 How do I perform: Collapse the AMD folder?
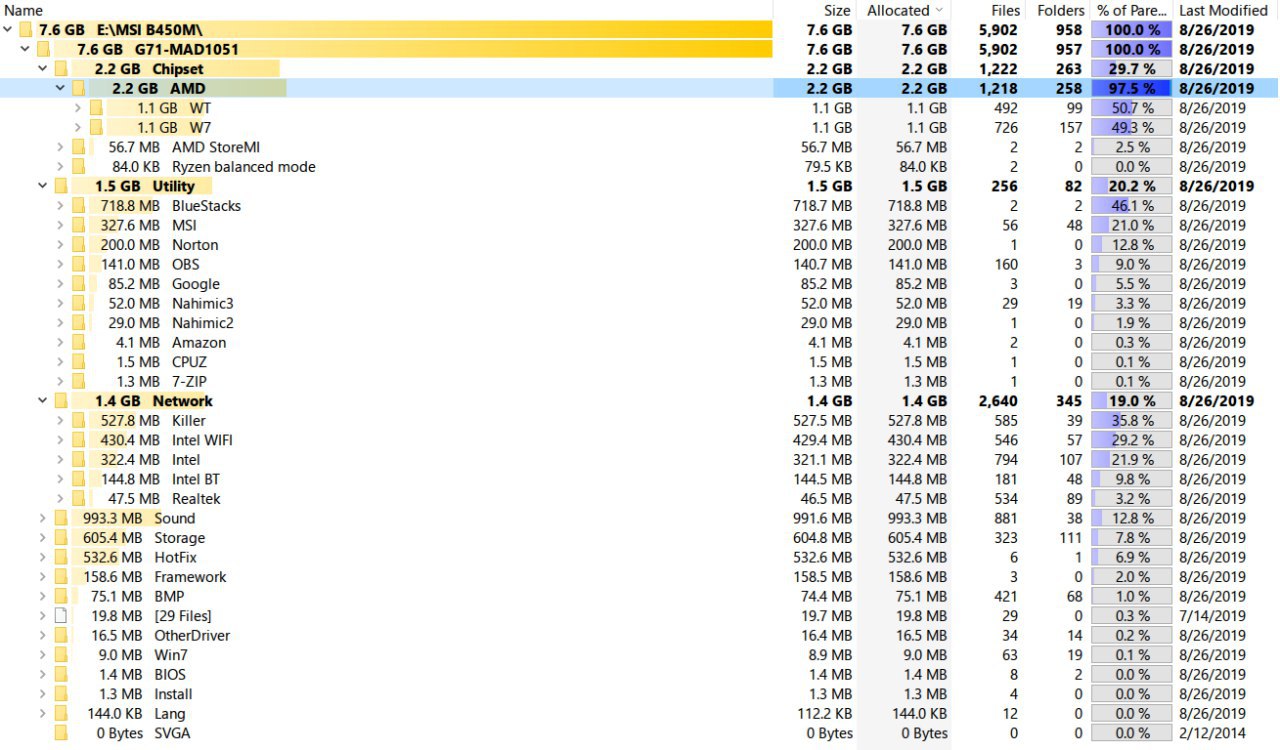click(x=60, y=89)
